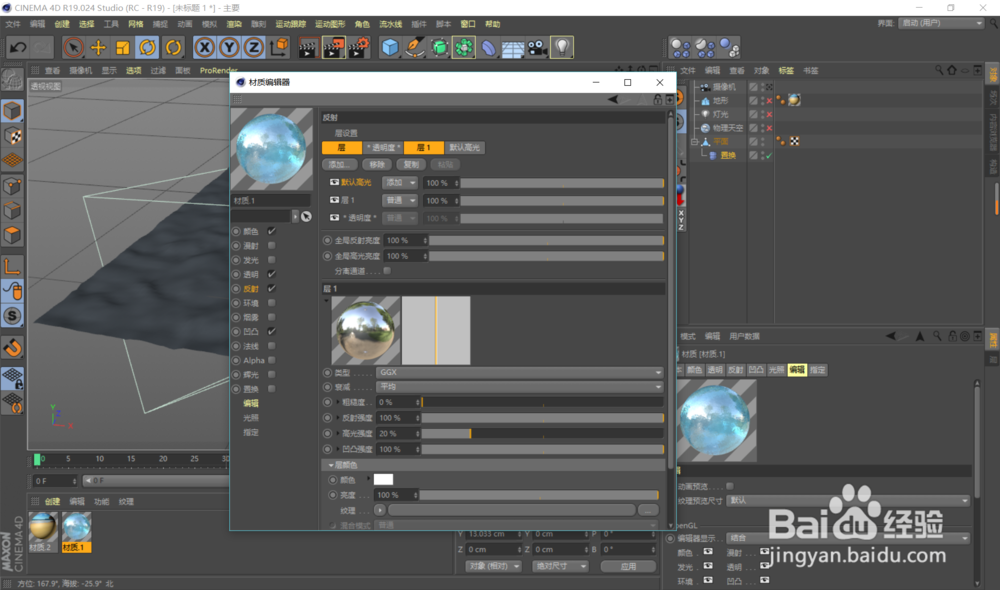Open the spline Pen tool
This screenshot has height=590, width=1000.
coord(415,48)
